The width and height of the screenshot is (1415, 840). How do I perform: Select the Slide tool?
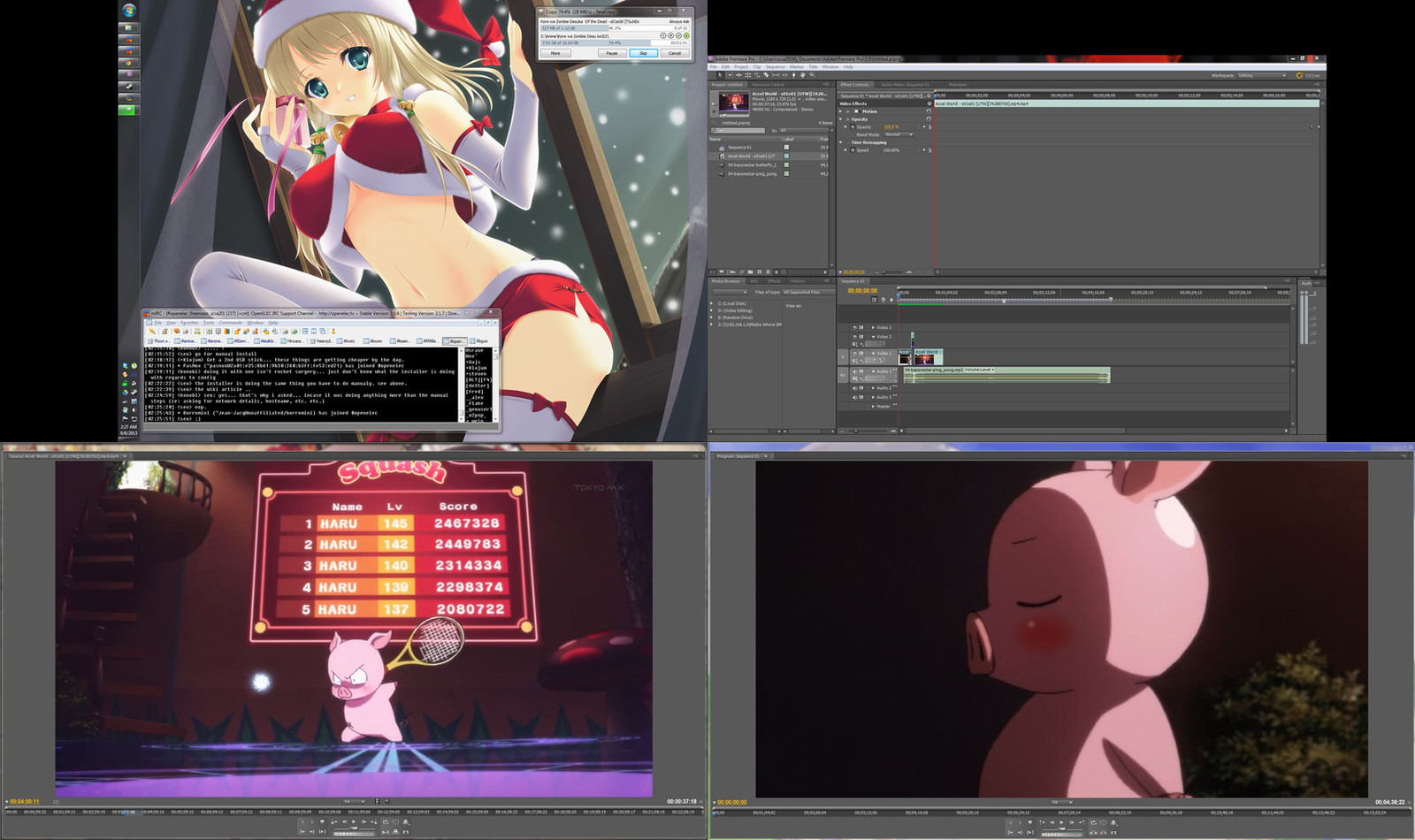tap(785, 75)
